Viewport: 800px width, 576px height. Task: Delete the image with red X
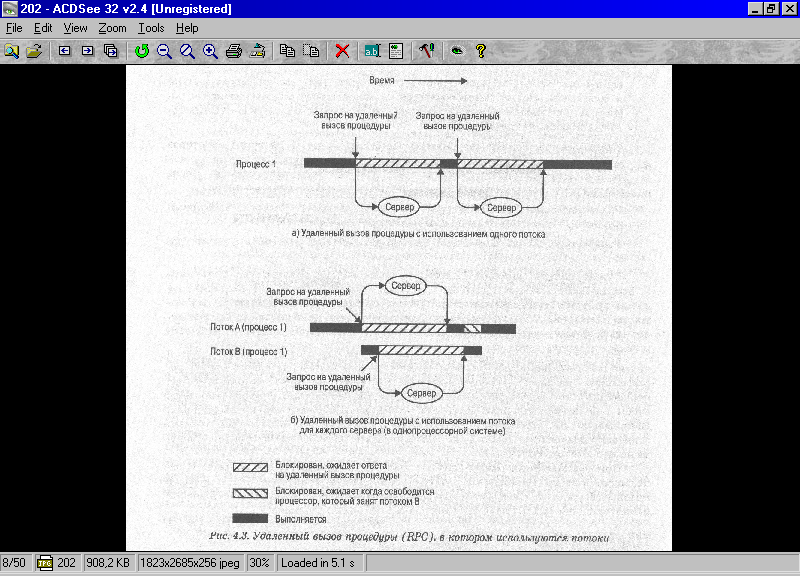342,51
